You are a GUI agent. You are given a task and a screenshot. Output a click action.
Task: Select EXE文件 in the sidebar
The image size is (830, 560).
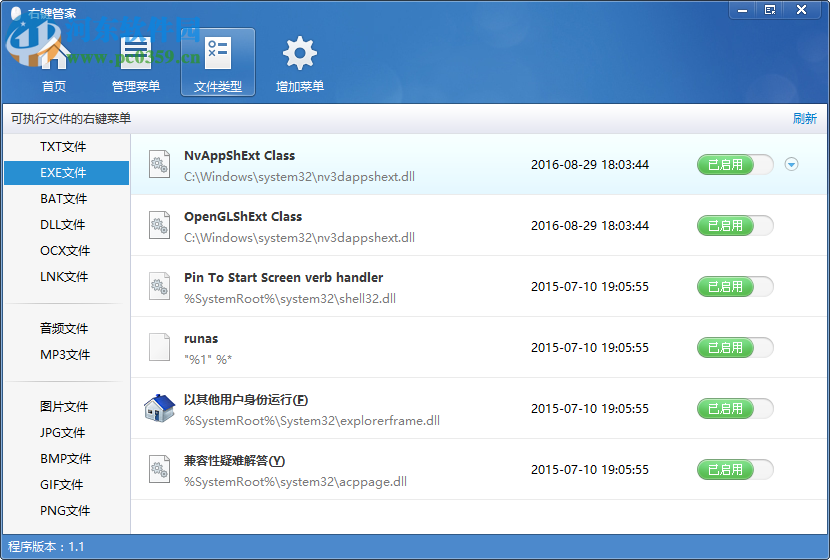coord(66,173)
